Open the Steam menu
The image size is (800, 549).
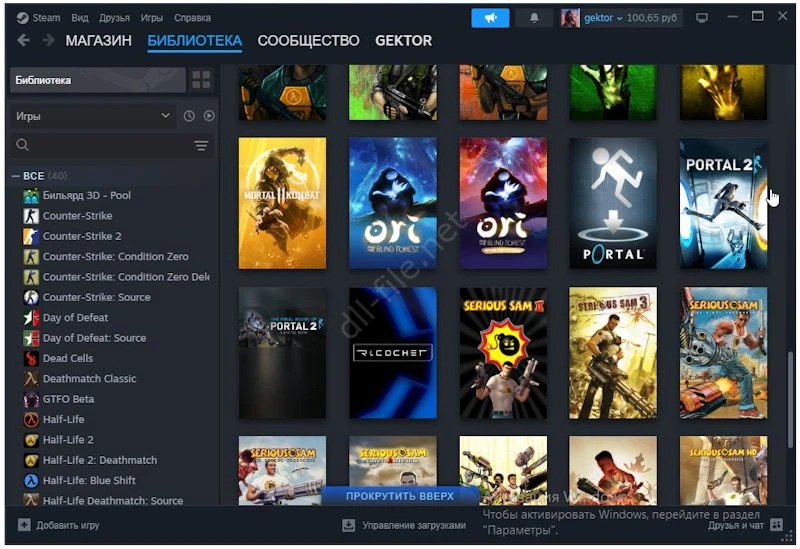pos(46,18)
